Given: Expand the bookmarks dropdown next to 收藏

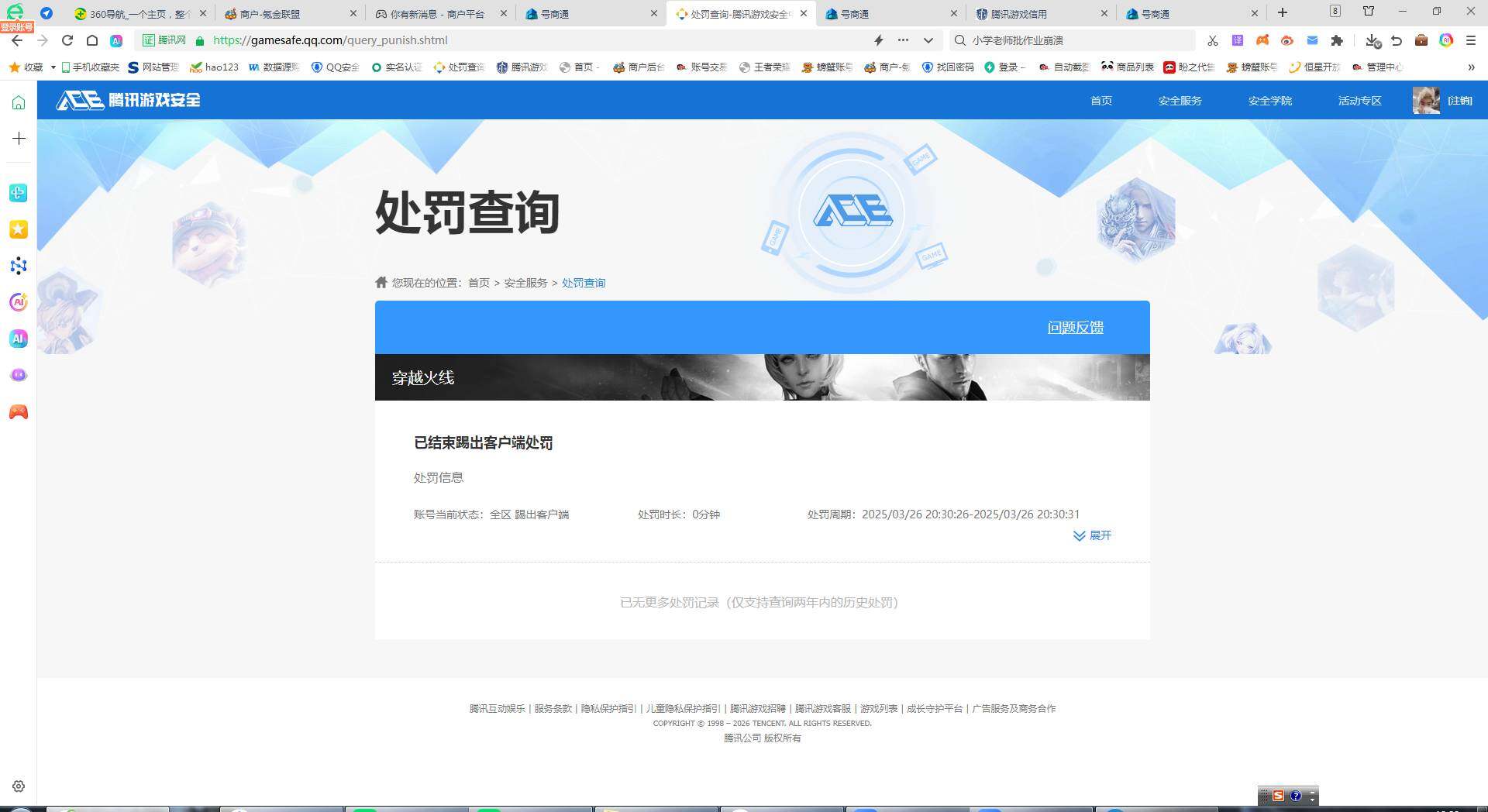Looking at the screenshot, I should (x=52, y=67).
